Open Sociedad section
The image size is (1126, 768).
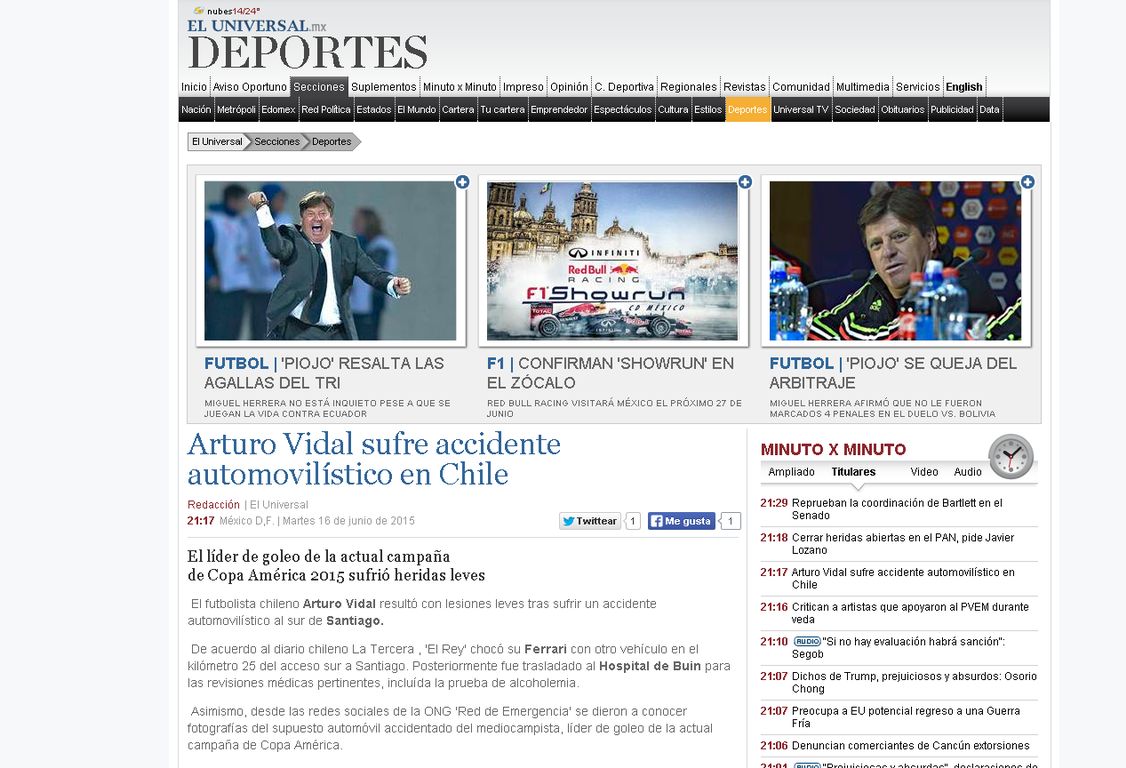[x=855, y=109]
